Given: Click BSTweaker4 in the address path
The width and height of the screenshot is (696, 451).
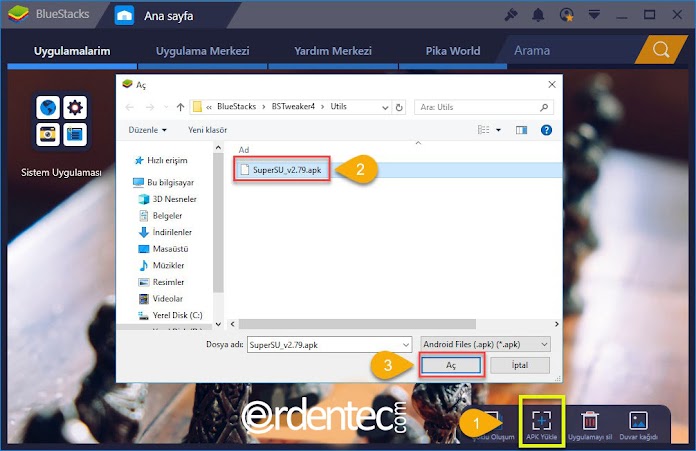Looking at the screenshot, I should click(x=293, y=107).
